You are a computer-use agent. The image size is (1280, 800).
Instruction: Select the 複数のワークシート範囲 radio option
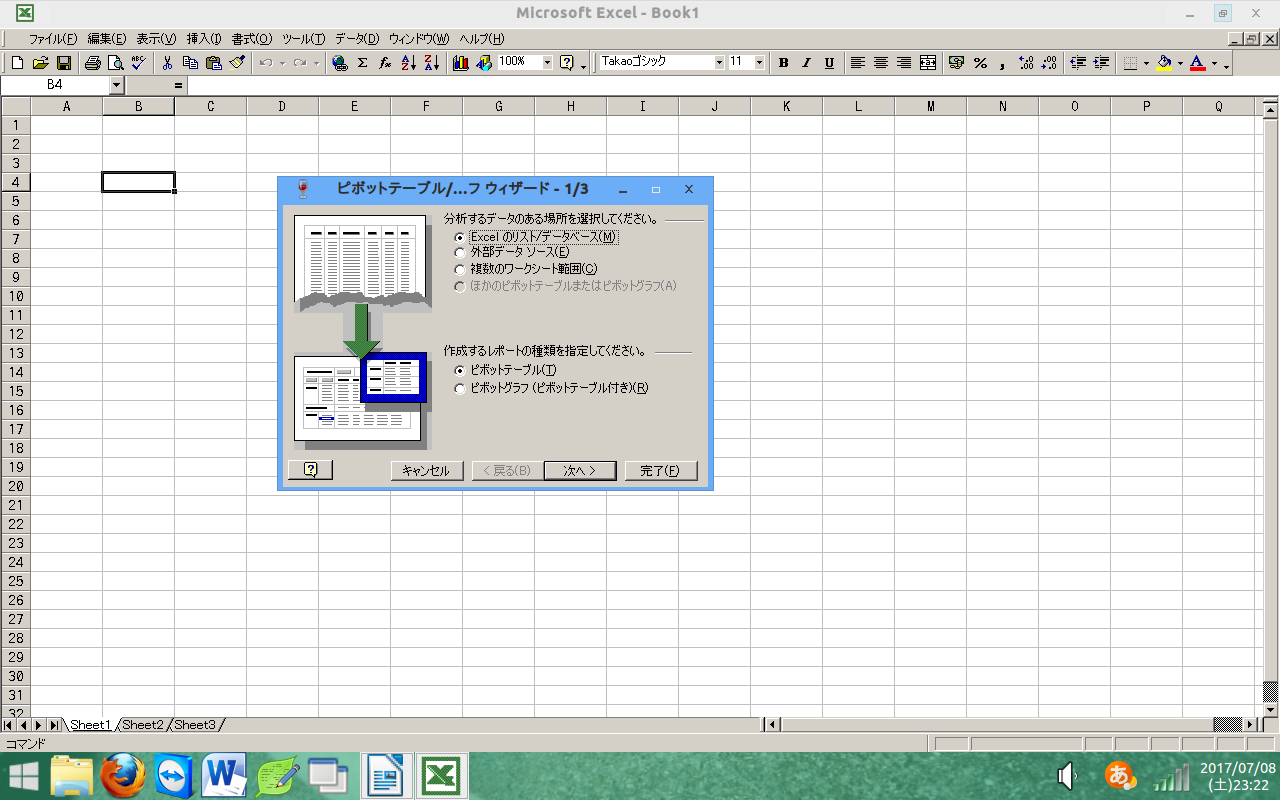coord(460,269)
